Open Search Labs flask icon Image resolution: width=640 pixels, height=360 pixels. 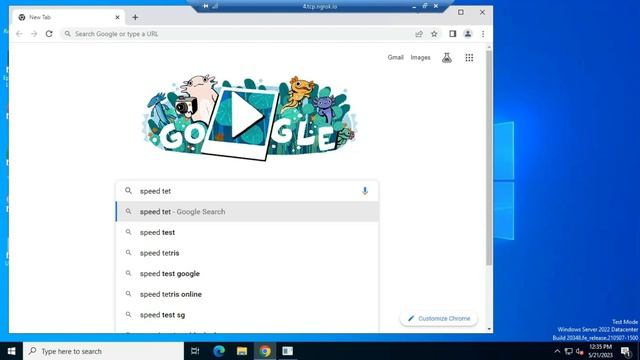(x=447, y=58)
